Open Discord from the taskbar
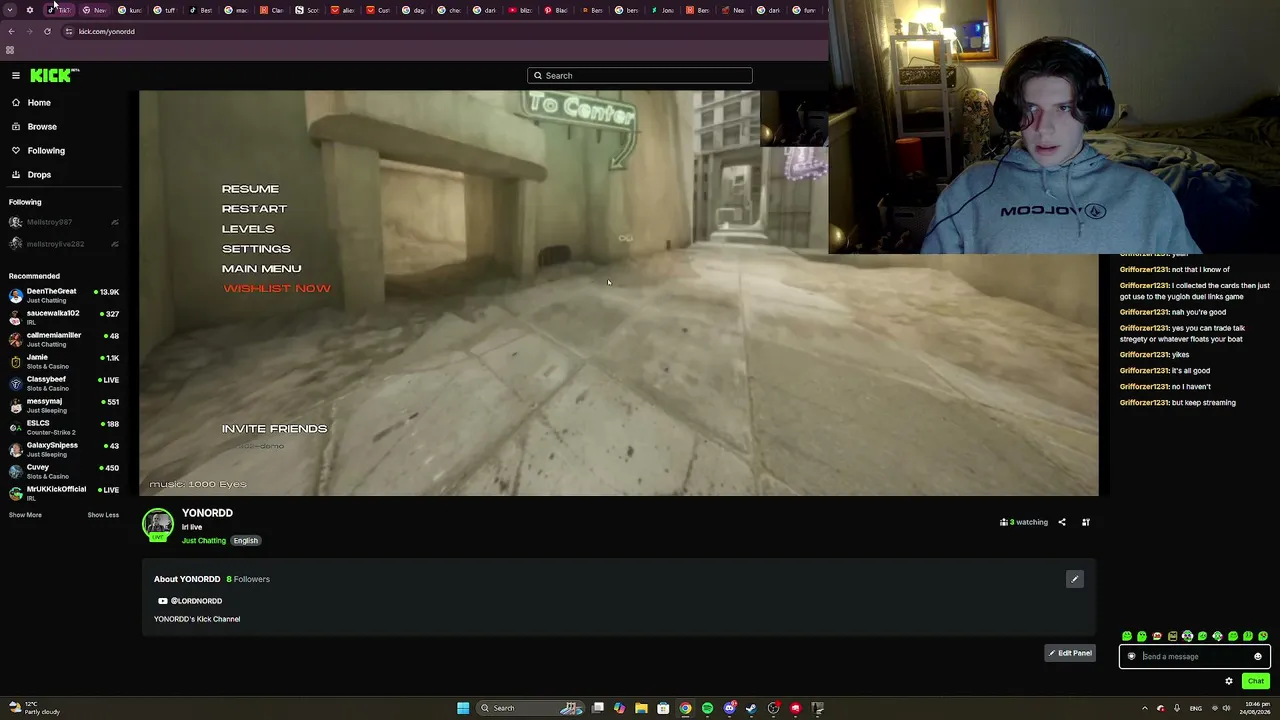Image resolution: width=1280 pixels, height=720 pixels. 729,708
